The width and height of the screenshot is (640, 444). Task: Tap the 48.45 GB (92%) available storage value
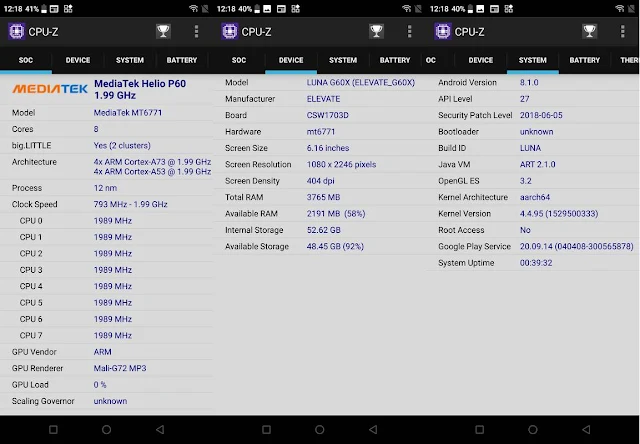tap(335, 246)
